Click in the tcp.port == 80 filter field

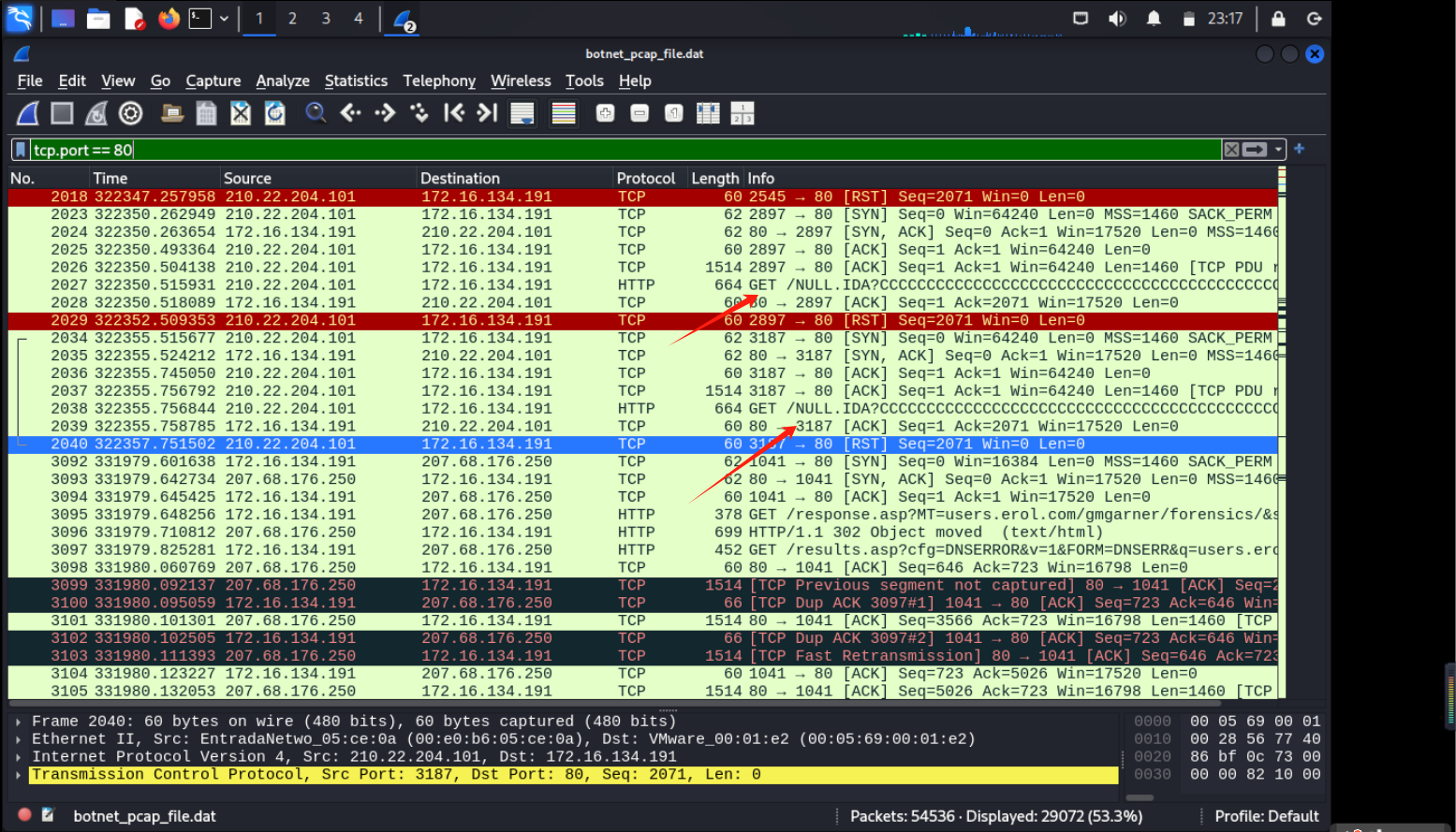tap(625, 150)
